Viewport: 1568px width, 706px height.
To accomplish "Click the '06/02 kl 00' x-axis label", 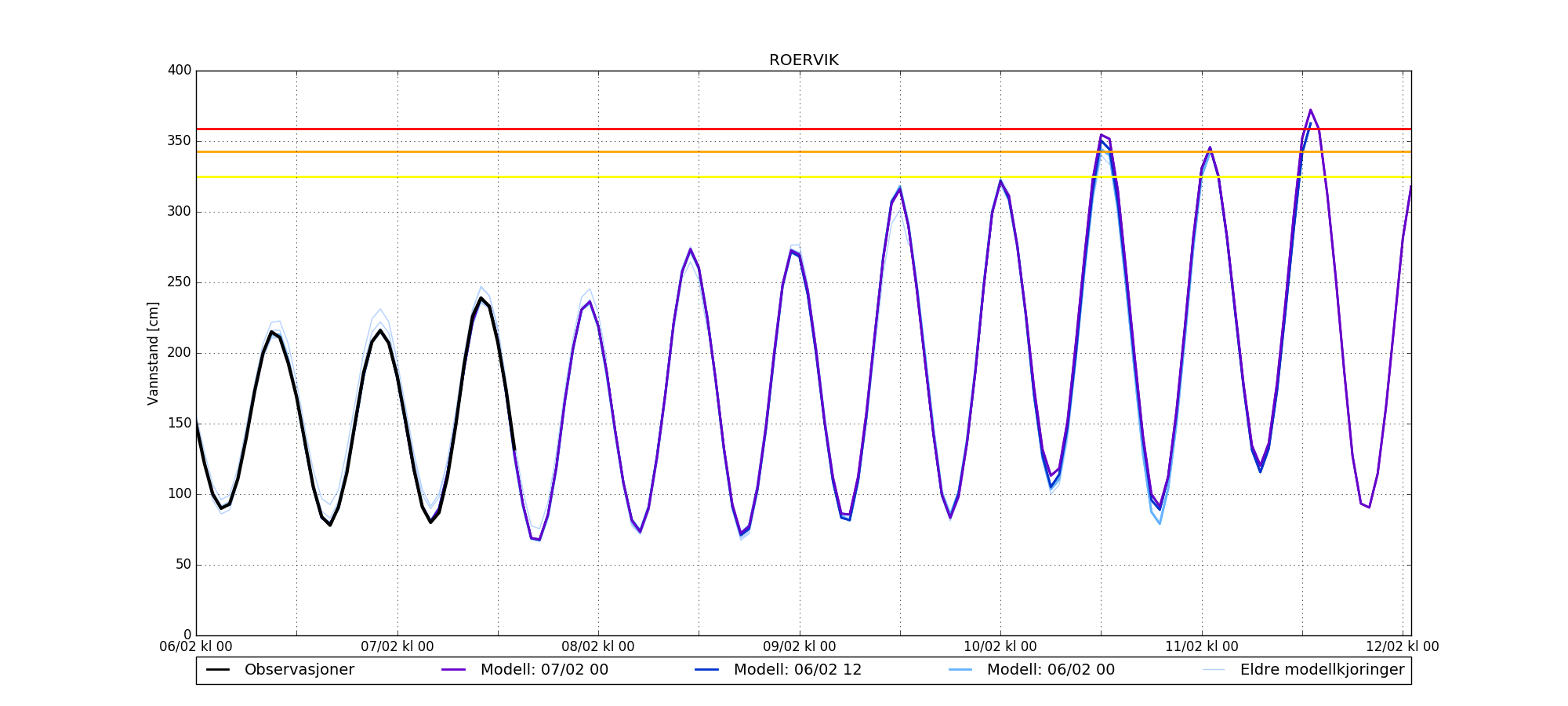I will pos(196,647).
